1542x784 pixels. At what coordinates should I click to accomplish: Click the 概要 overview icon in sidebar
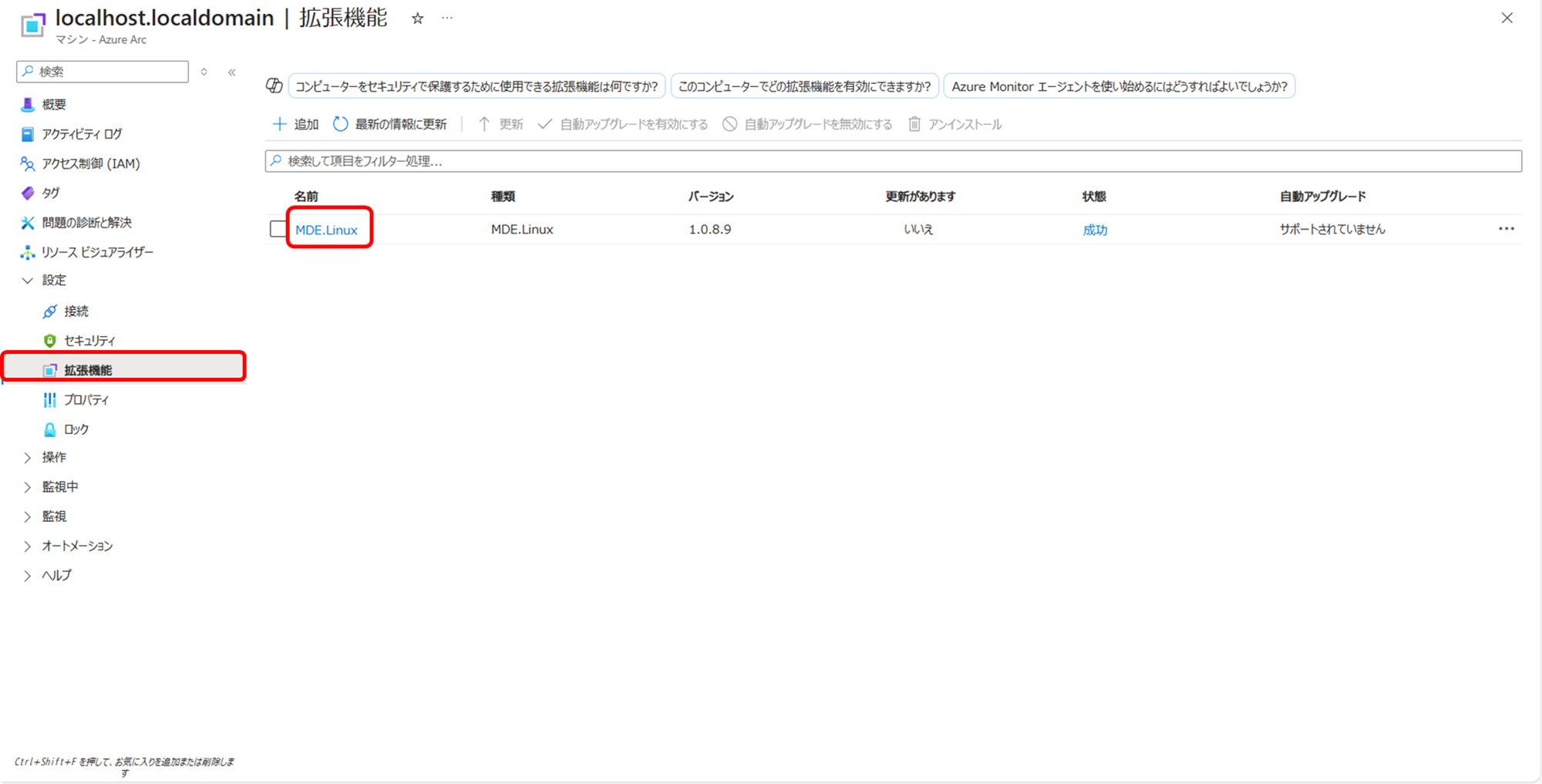click(28, 104)
